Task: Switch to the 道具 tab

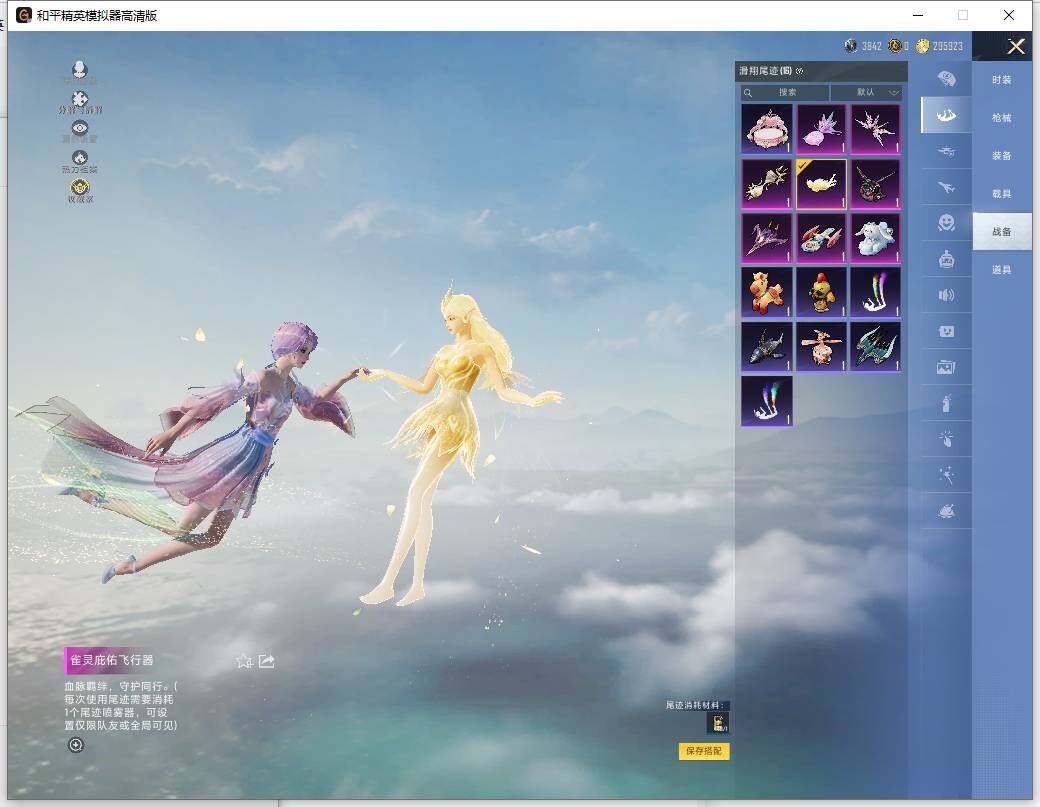Action: tap(1002, 270)
